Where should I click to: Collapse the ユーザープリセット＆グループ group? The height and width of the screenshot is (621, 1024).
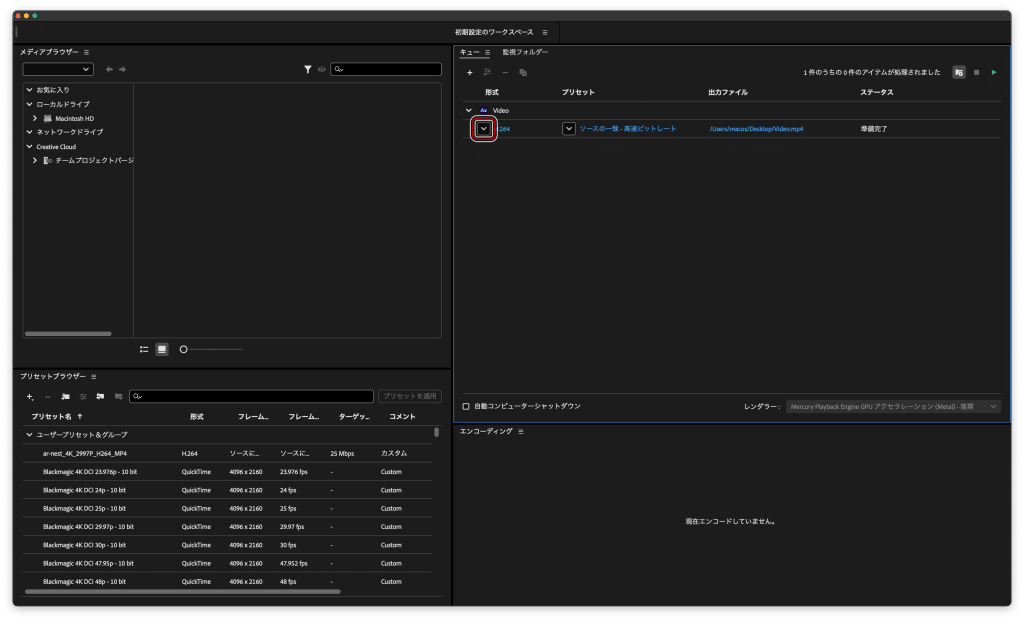point(29,435)
